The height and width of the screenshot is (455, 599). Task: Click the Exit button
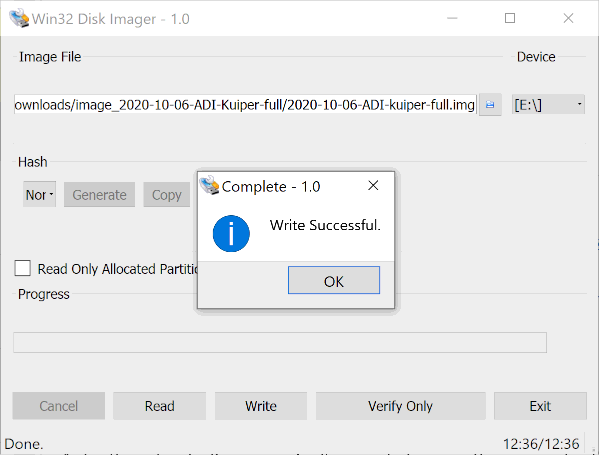(x=540, y=406)
